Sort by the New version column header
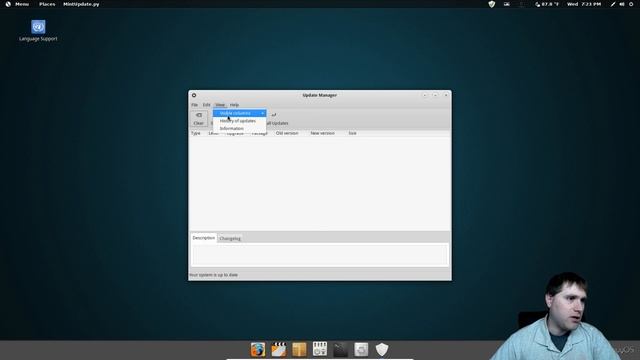The height and width of the screenshot is (360, 640). click(322, 133)
